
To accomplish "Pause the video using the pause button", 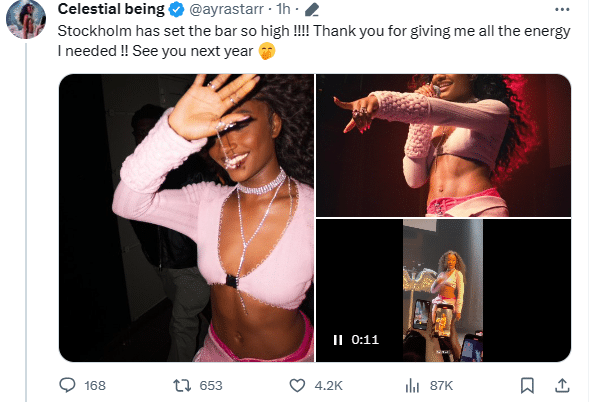I will tap(337, 340).
